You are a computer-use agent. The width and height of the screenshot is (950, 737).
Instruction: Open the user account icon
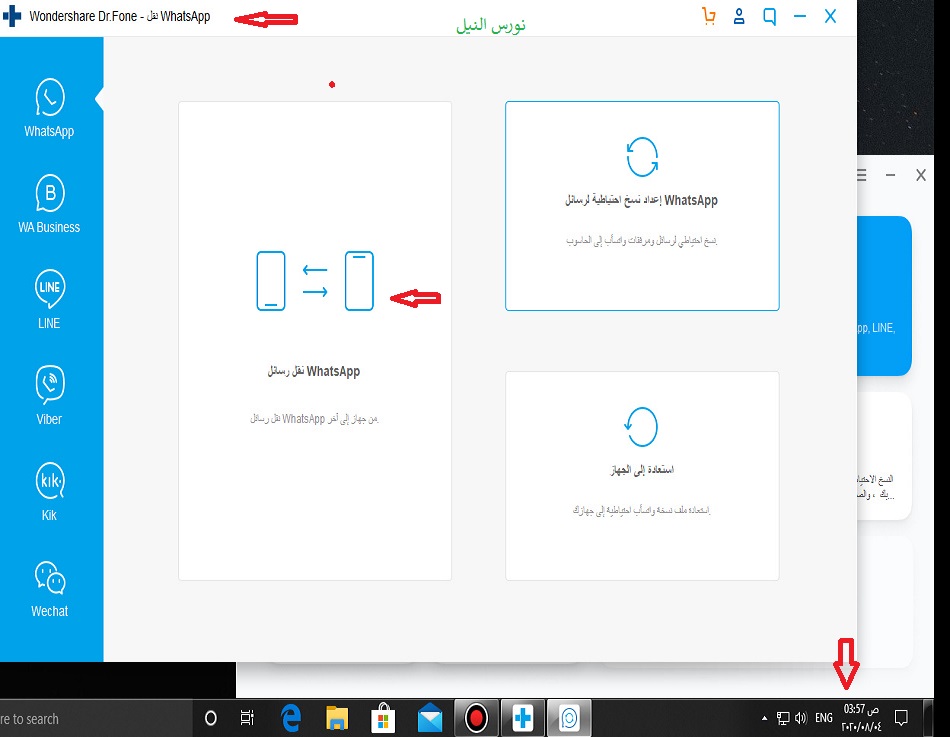click(739, 17)
